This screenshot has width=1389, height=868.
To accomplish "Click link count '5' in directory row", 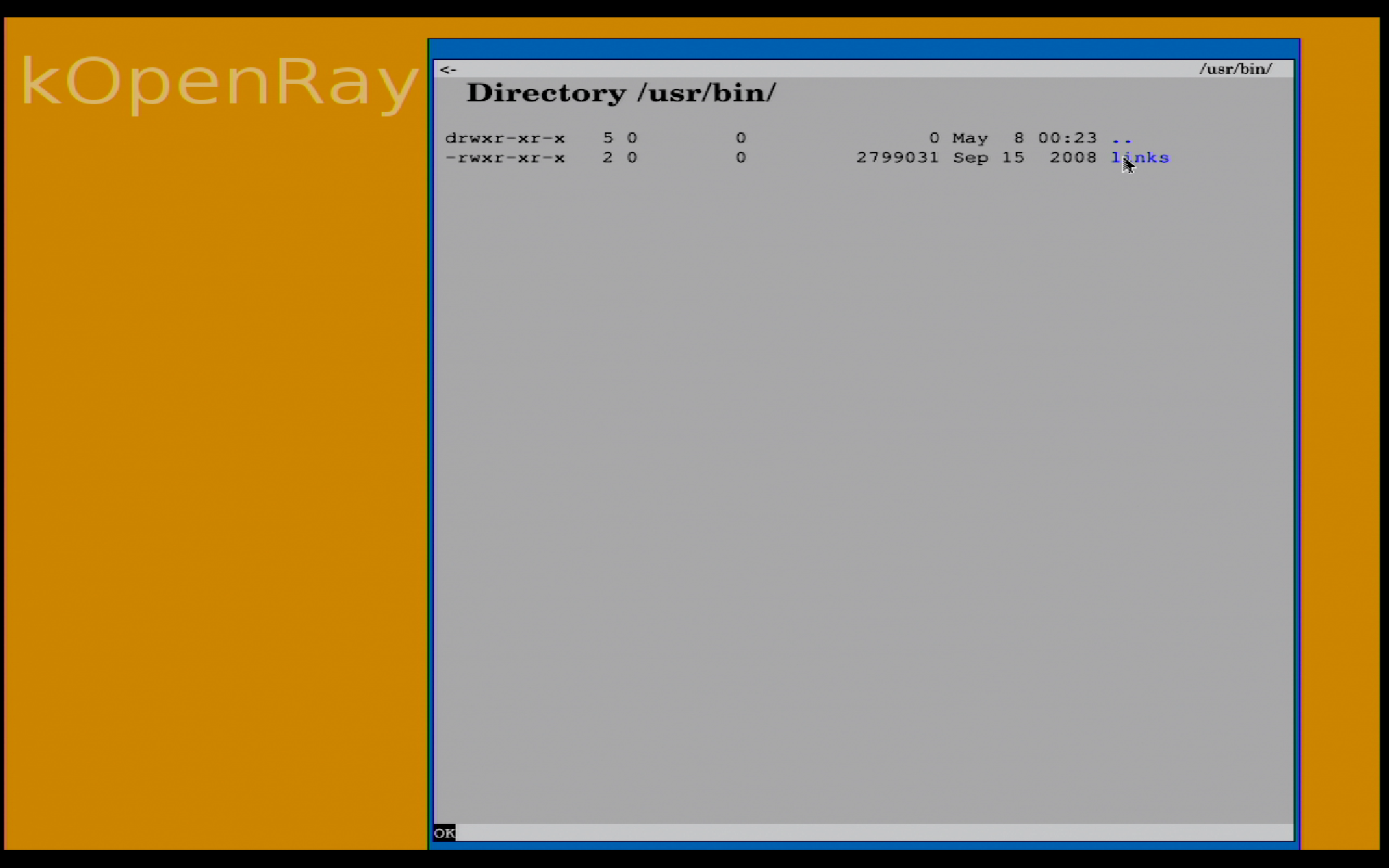I will [x=608, y=138].
